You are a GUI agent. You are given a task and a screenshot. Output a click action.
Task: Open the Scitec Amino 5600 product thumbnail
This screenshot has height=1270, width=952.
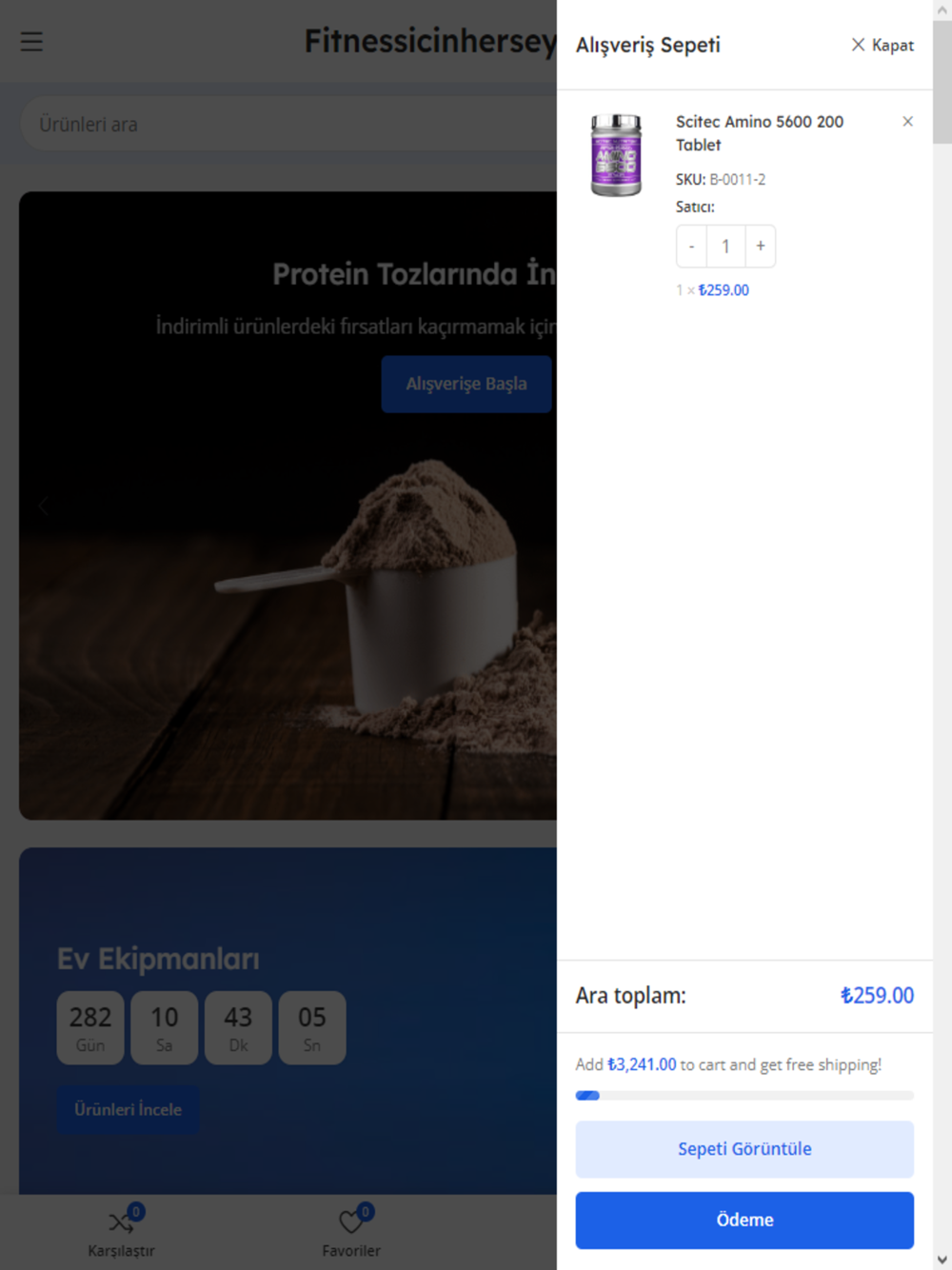(x=616, y=155)
